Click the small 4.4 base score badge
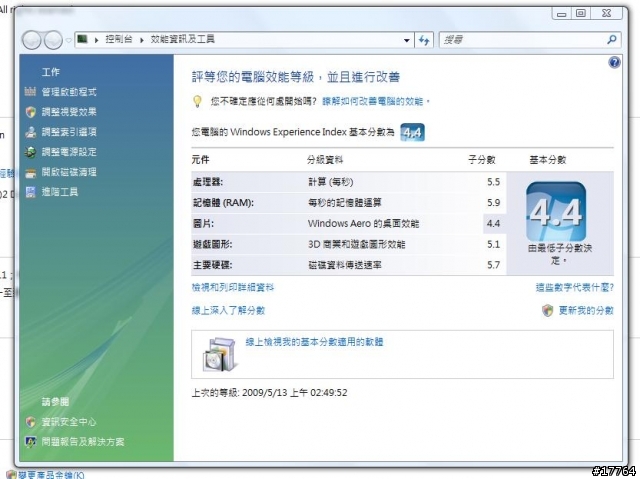640x479 pixels. coord(412,132)
